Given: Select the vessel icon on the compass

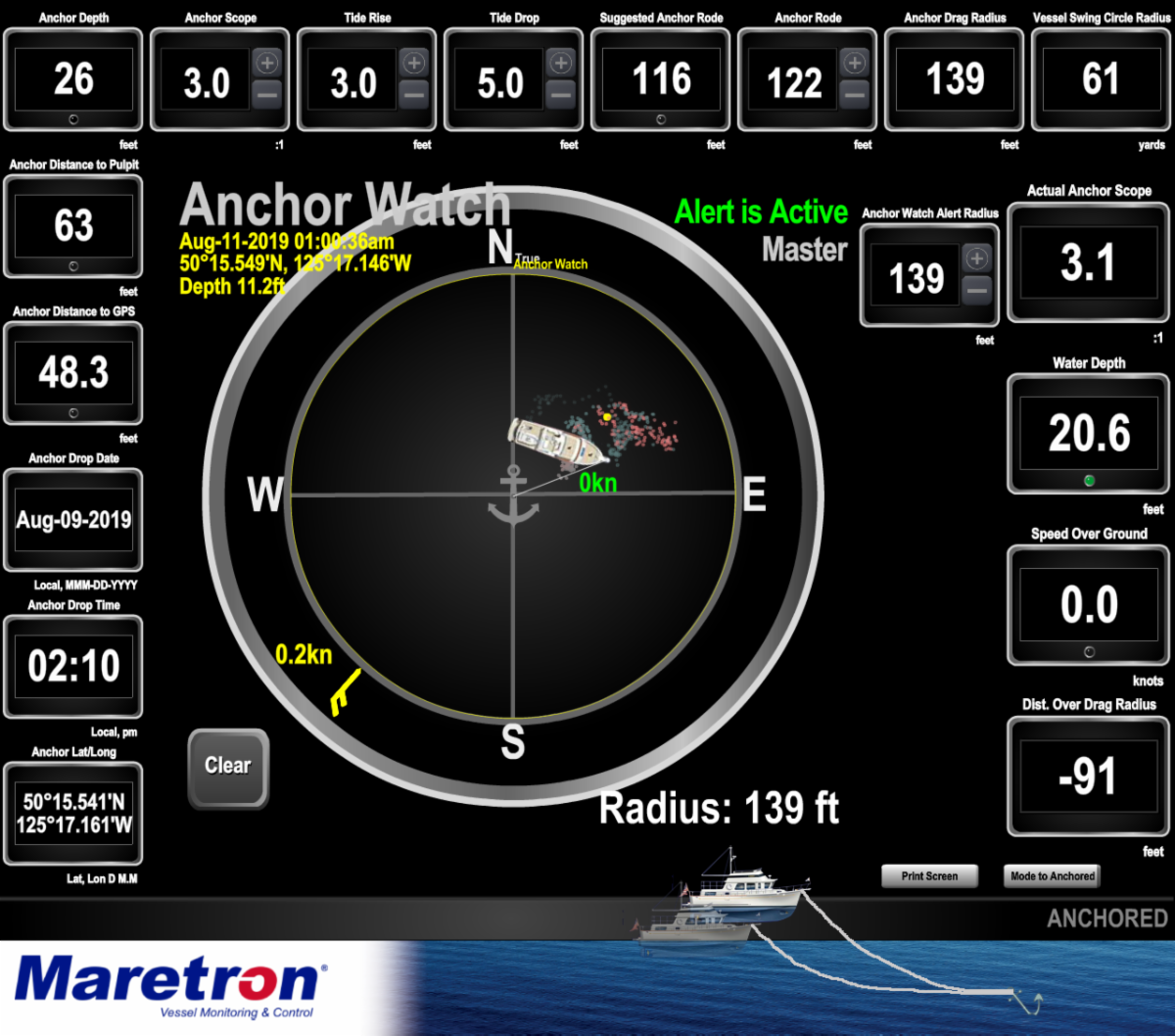Looking at the screenshot, I should [558, 442].
